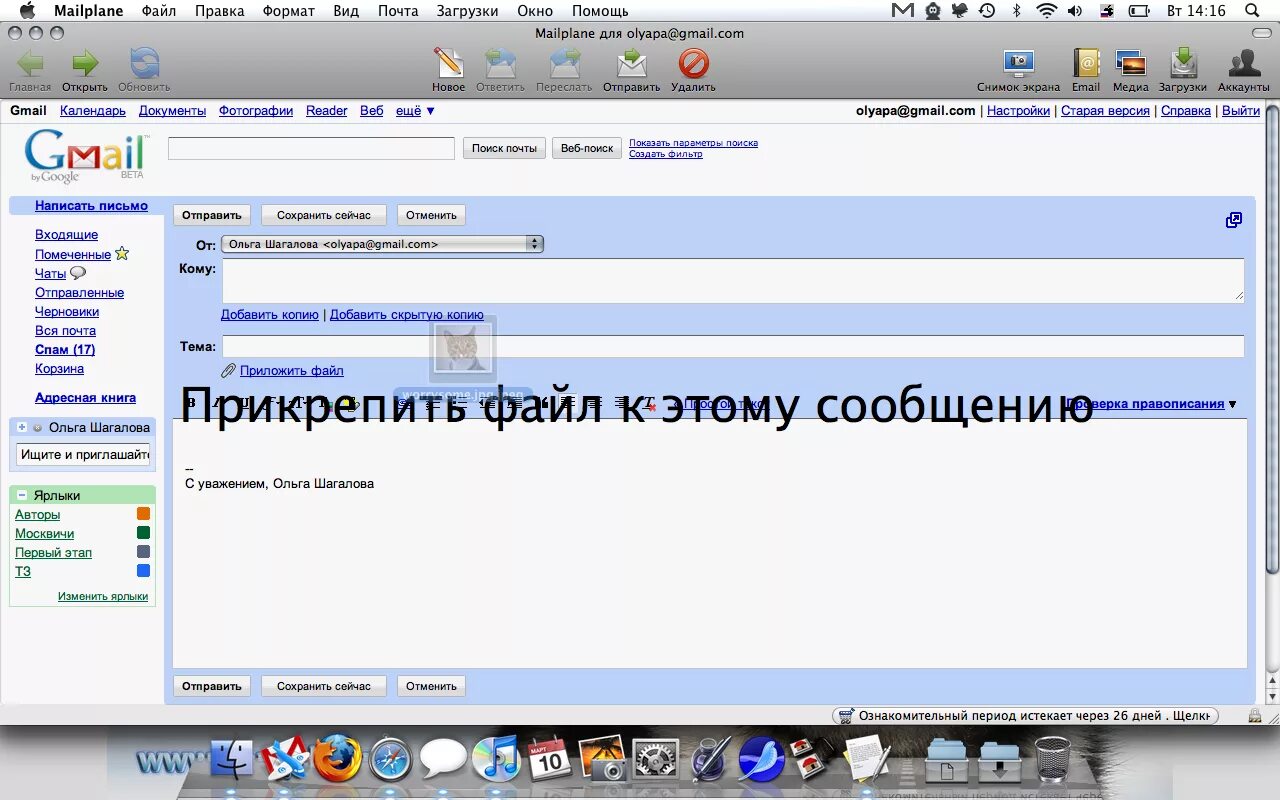The width and height of the screenshot is (1280, 800).
Task: Click the red Удалить delete icon
Action: [x=693, y=64]
